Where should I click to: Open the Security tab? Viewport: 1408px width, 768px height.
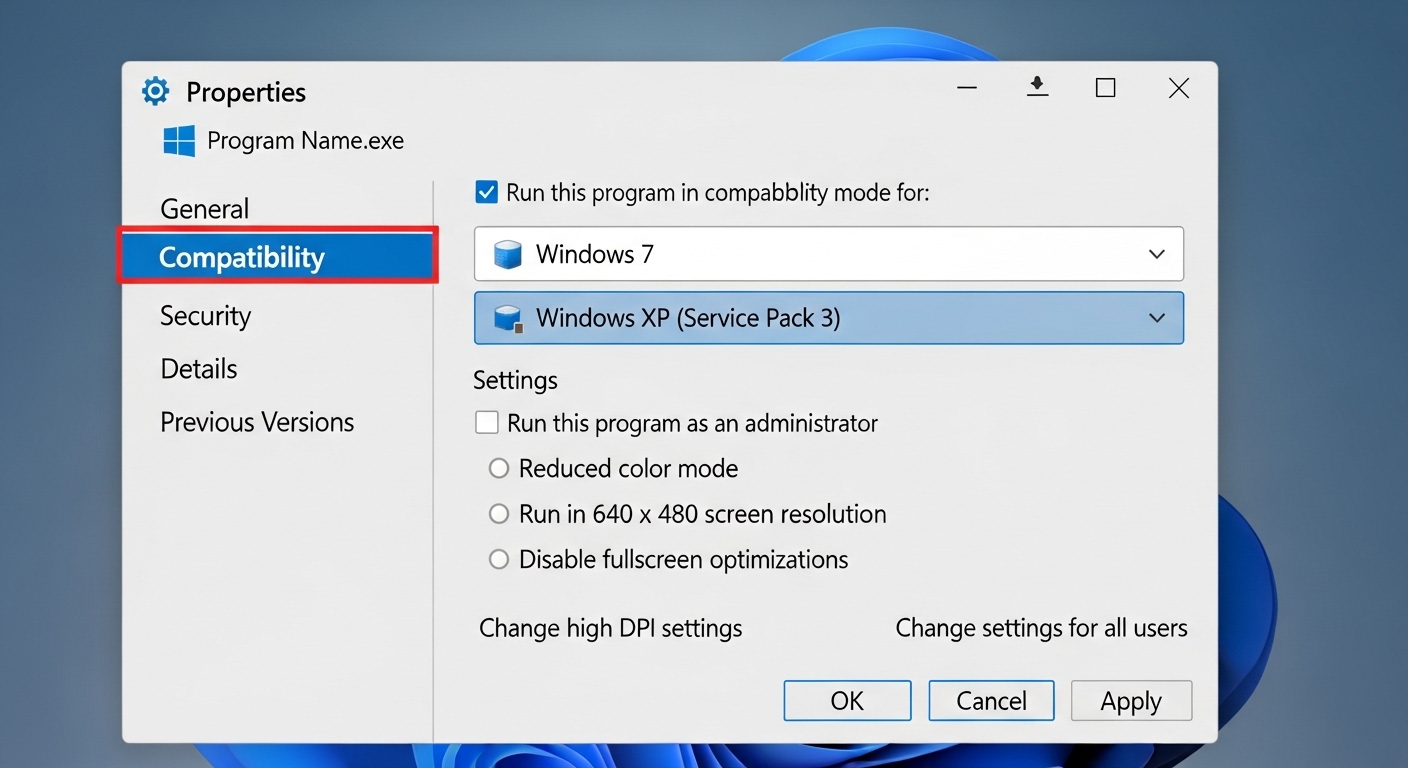click(205, 316)
